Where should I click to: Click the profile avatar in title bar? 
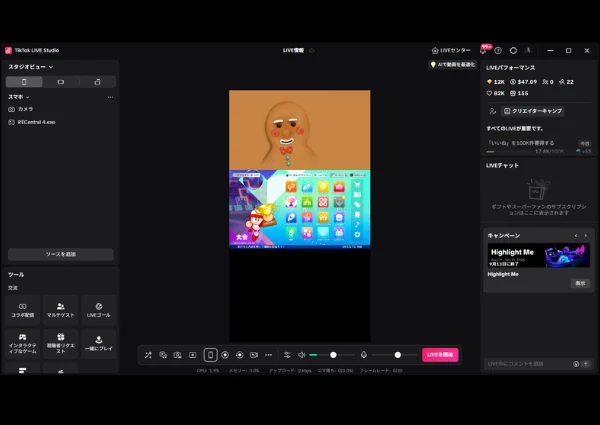click(528, 50)
